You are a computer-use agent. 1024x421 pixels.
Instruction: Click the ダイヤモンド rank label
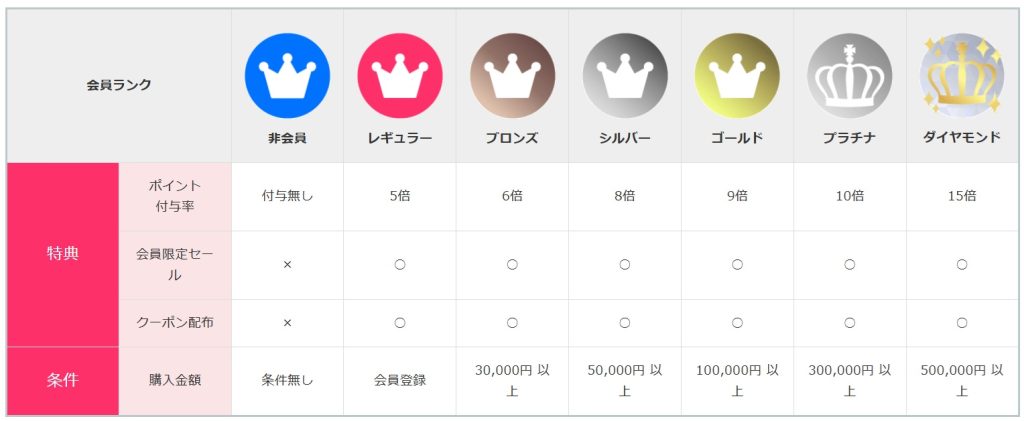point(962,138)
